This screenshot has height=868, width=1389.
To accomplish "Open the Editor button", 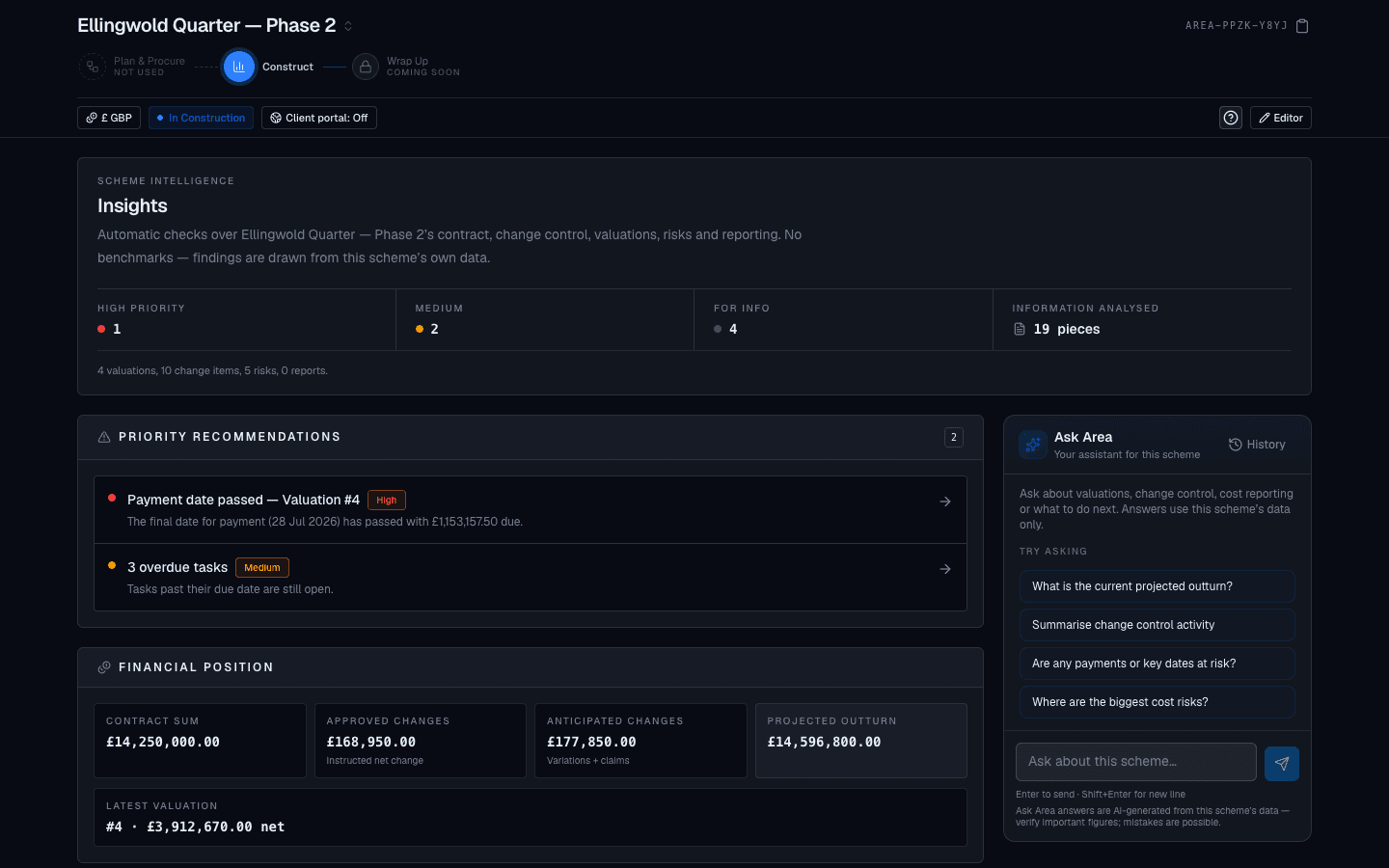I will pos(1281,118).
